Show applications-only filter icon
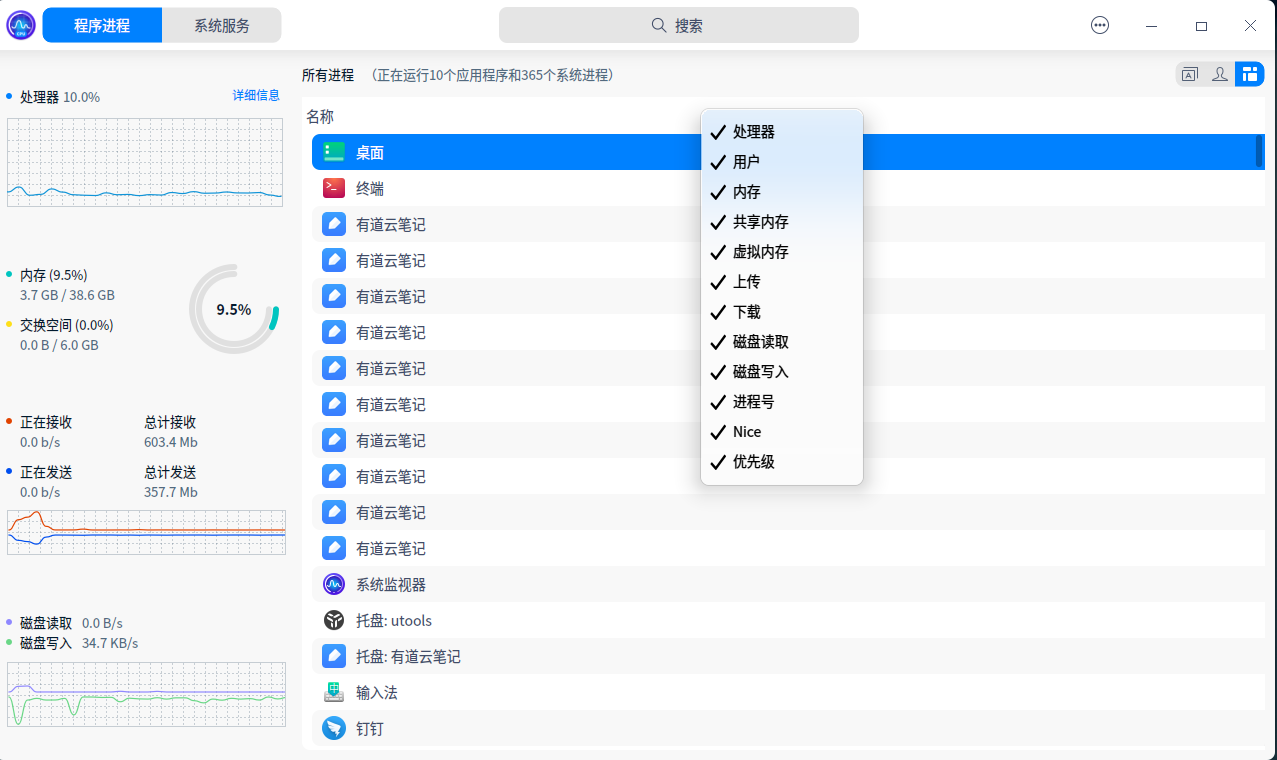Screen dimensions: 1277x760 click(1190, 74)
